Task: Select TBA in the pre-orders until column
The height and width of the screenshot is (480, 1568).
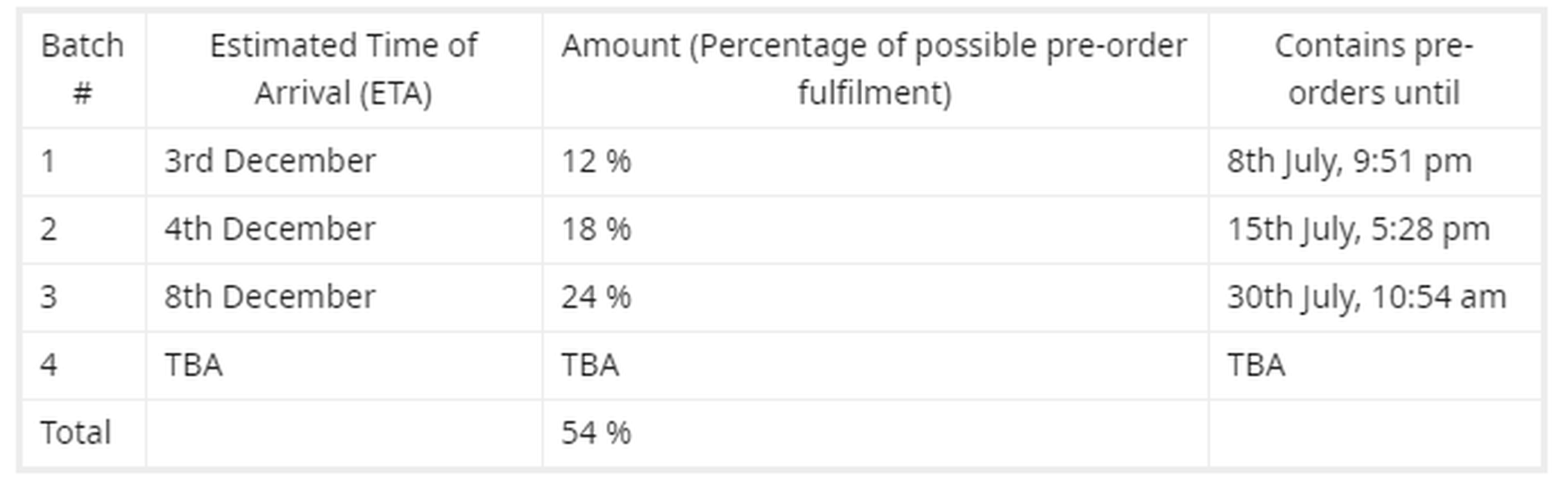Action: 1374,365
